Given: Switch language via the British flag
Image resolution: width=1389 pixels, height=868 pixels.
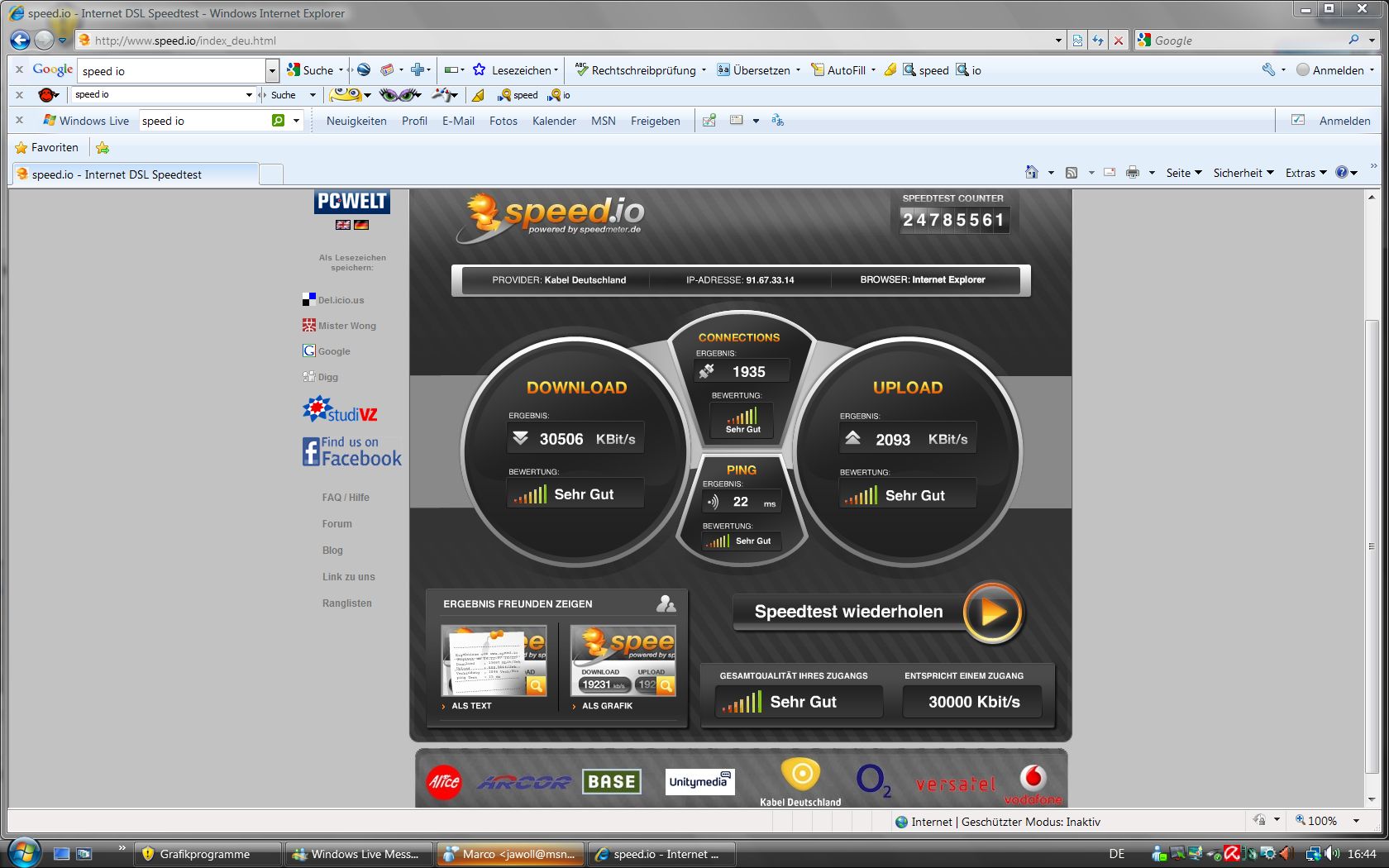Looking at the screenshot, I should 343,225.
